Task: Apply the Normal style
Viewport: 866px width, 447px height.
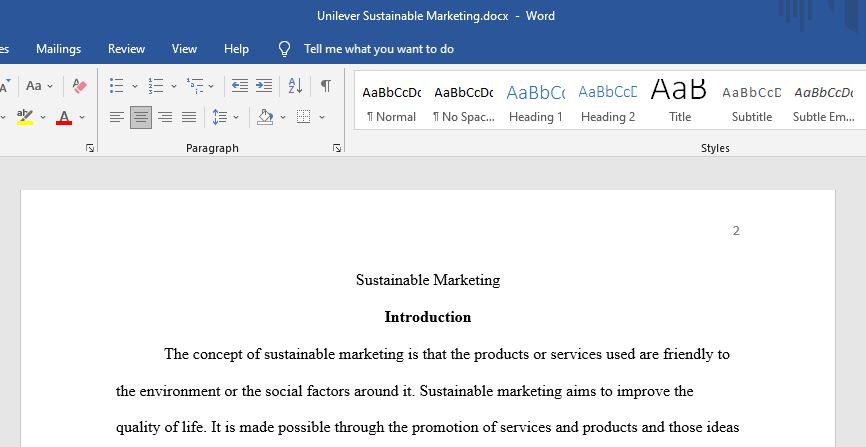Action: pyautogui.click(x=392, y=101)
